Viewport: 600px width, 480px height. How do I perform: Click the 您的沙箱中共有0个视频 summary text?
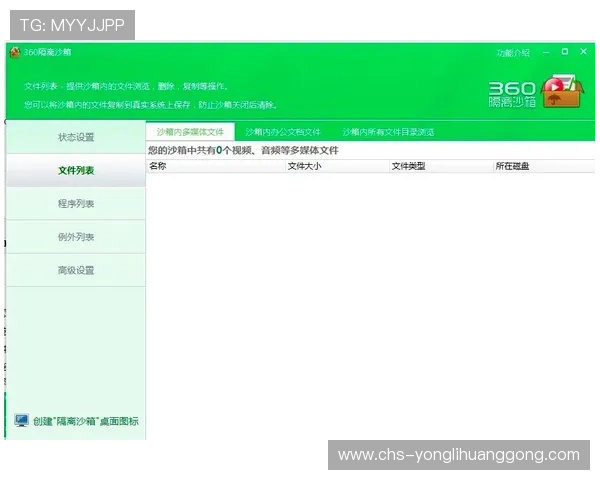(x=243, y=150)
